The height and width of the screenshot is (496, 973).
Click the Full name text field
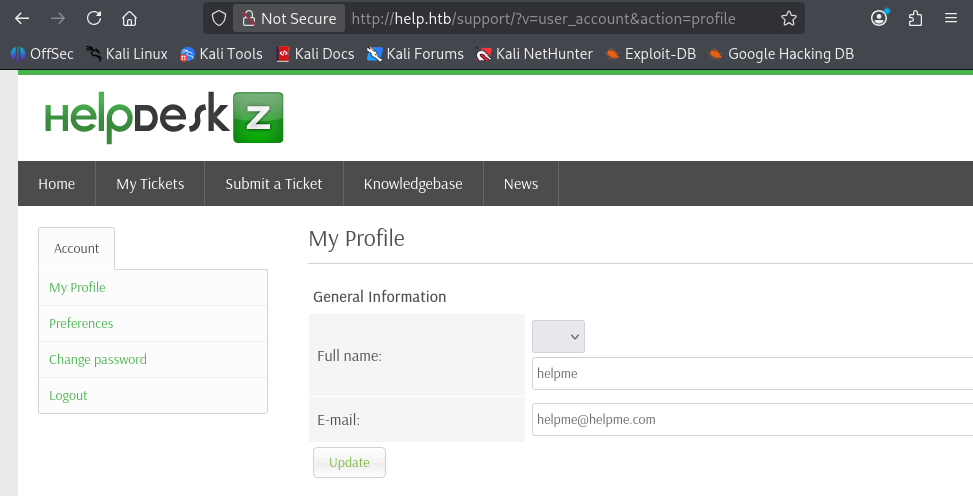pyautogui.click(x=752, y=374)
